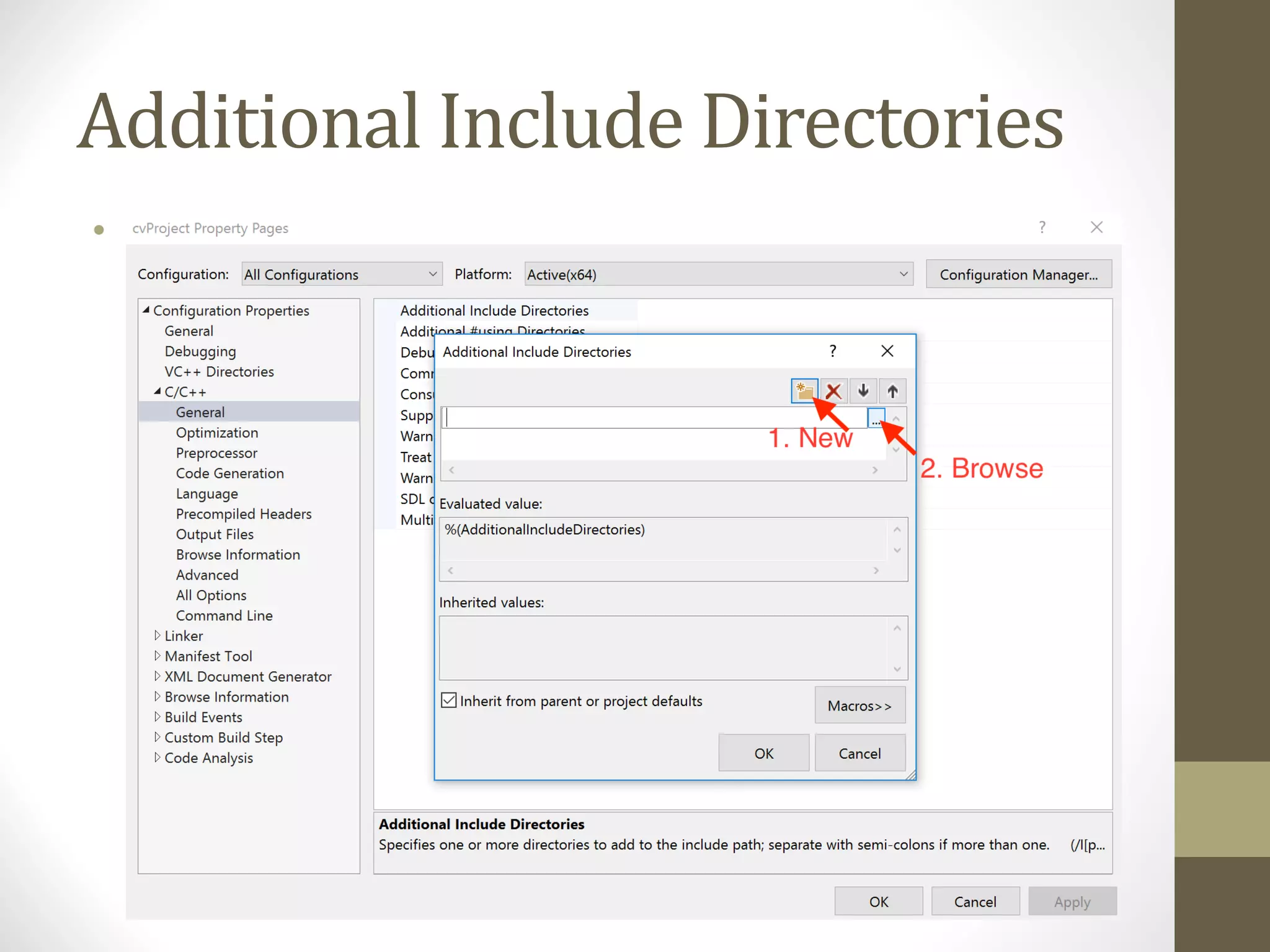Open Configuration Manager

1018,274
